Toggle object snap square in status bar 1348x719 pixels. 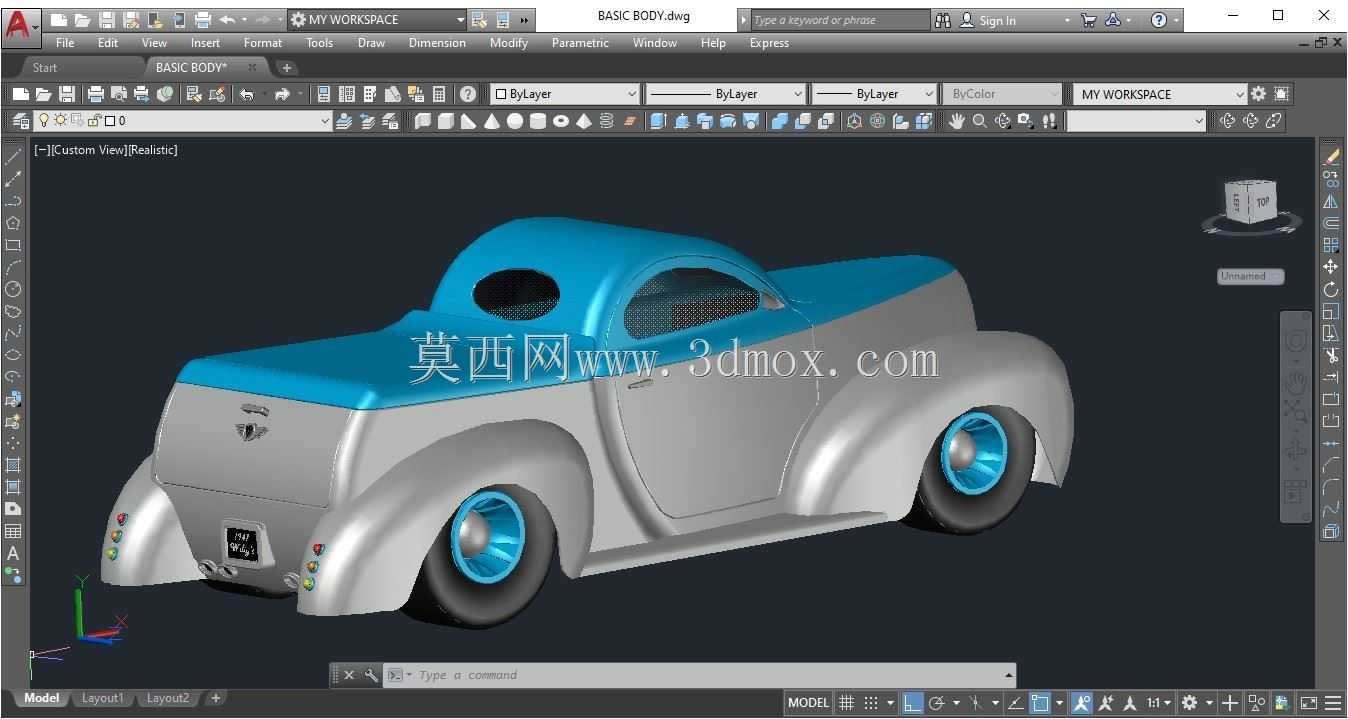coord(1040,703)
